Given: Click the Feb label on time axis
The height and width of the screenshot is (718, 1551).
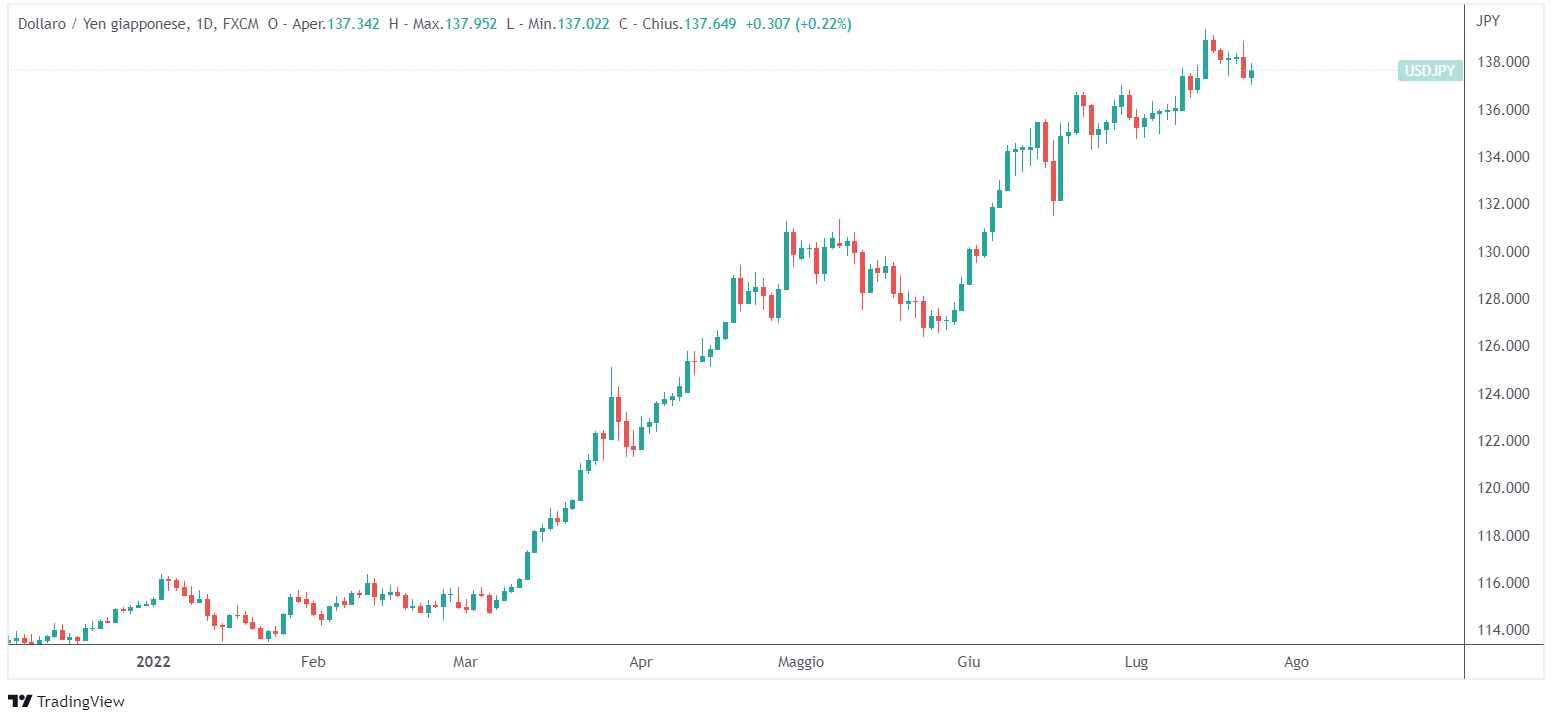Looking at the screenshot, I should tap(313, 662).
